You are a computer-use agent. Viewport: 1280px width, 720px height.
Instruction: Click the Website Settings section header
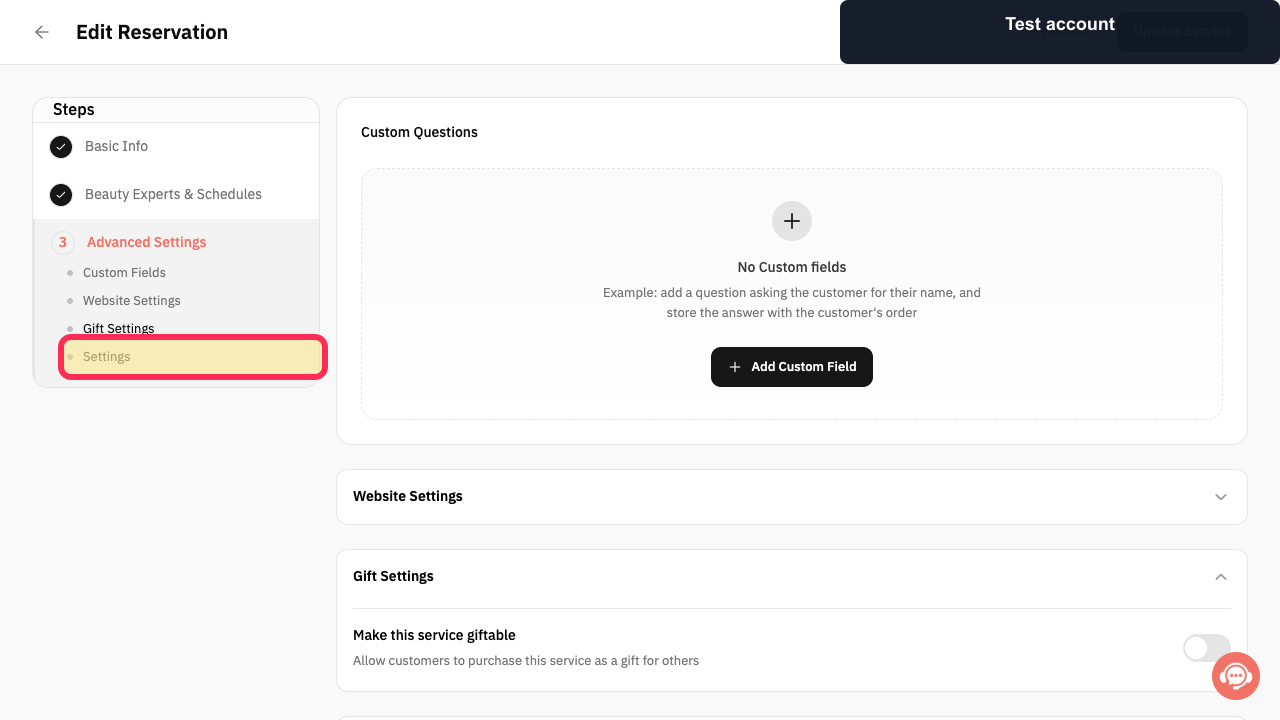[x=792, y=497]
